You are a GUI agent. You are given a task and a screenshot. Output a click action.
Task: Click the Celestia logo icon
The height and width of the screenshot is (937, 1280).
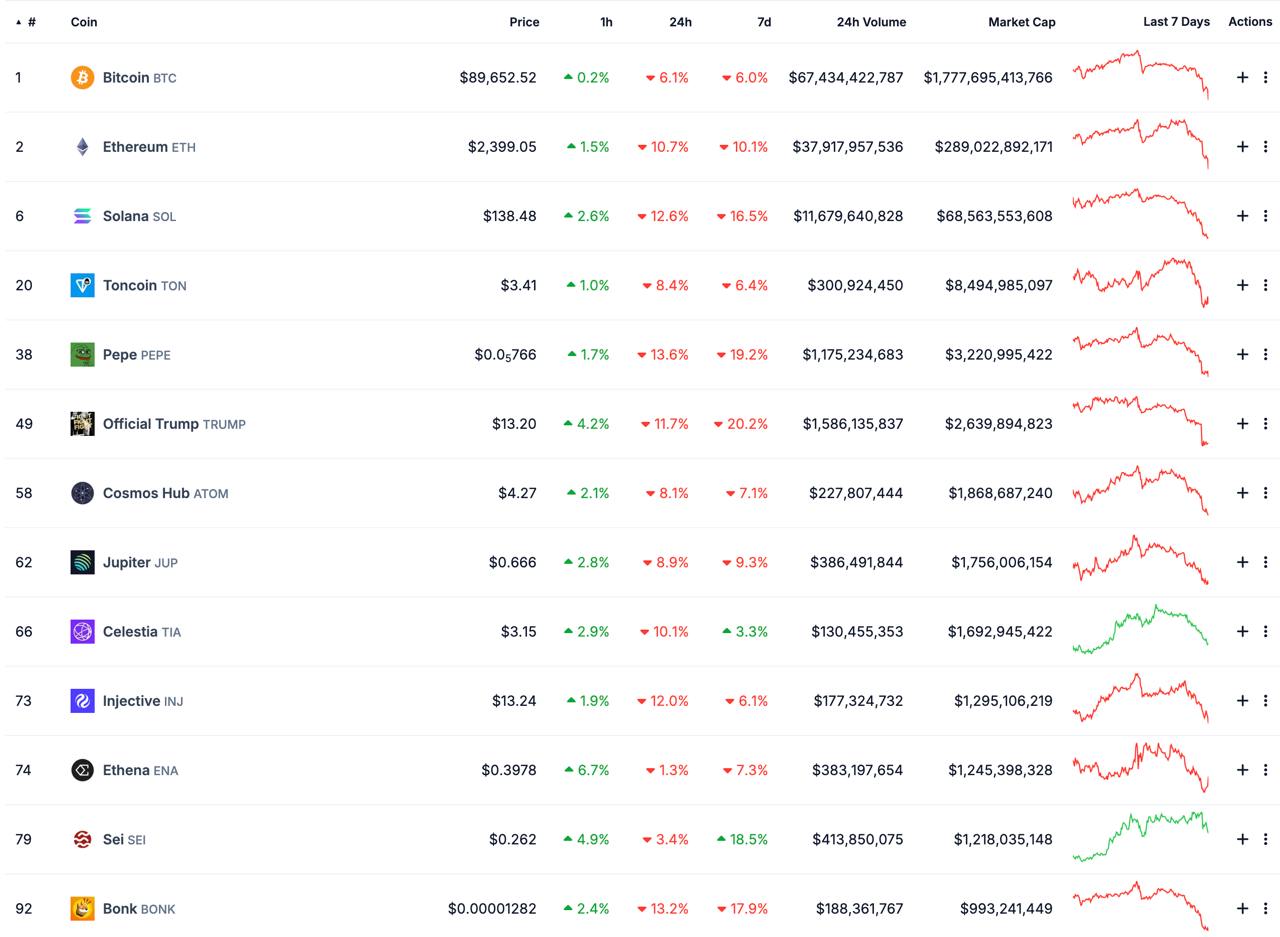[x=82, y=631]
